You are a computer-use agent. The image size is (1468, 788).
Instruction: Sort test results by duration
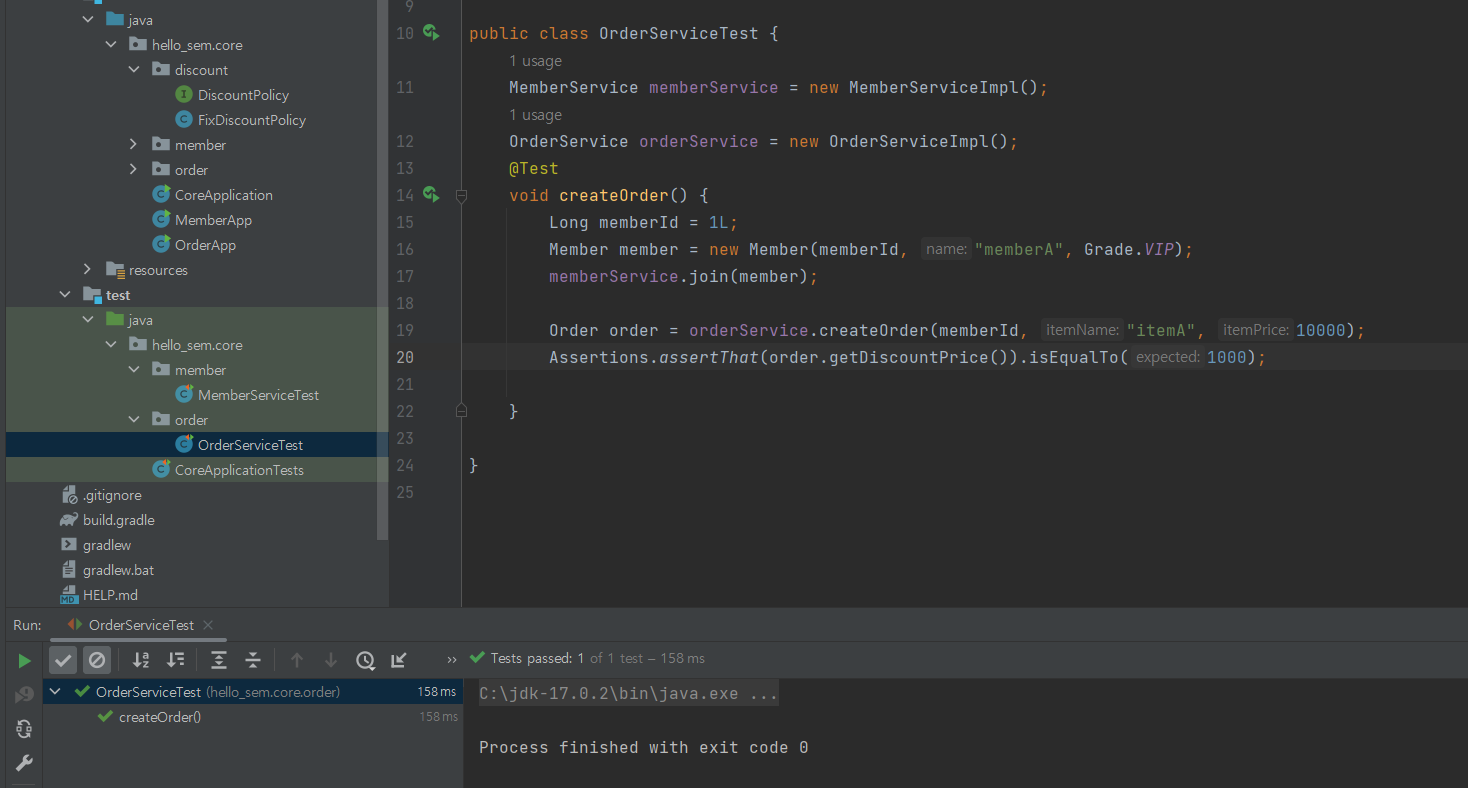coord(175,660)
